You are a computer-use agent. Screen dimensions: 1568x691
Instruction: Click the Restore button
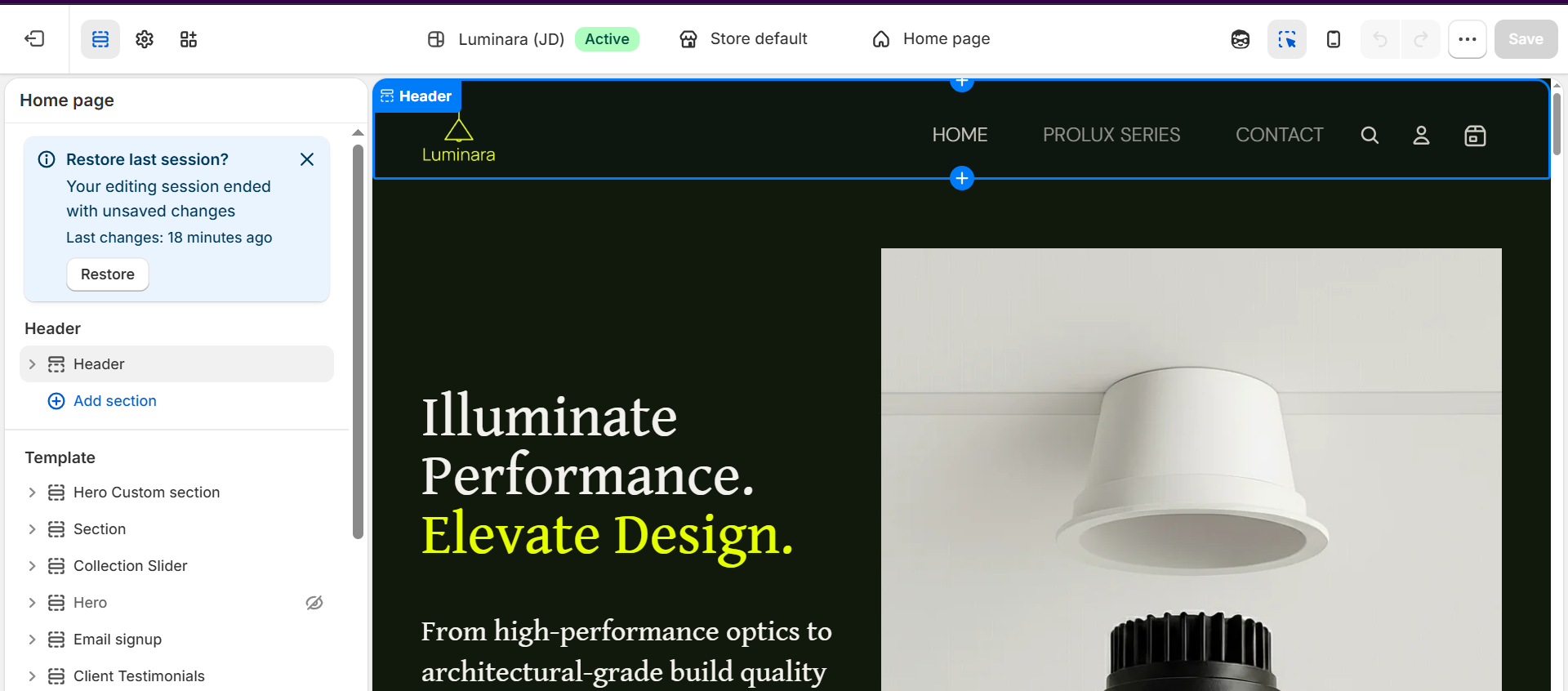[x=108, y=274]
